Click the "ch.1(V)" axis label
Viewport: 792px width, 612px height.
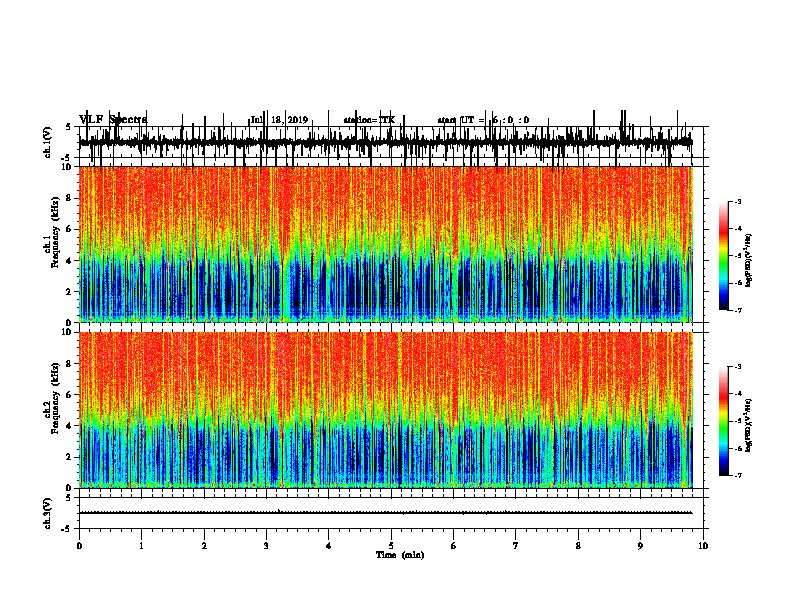pyautogui.click(x=47, y=142)
